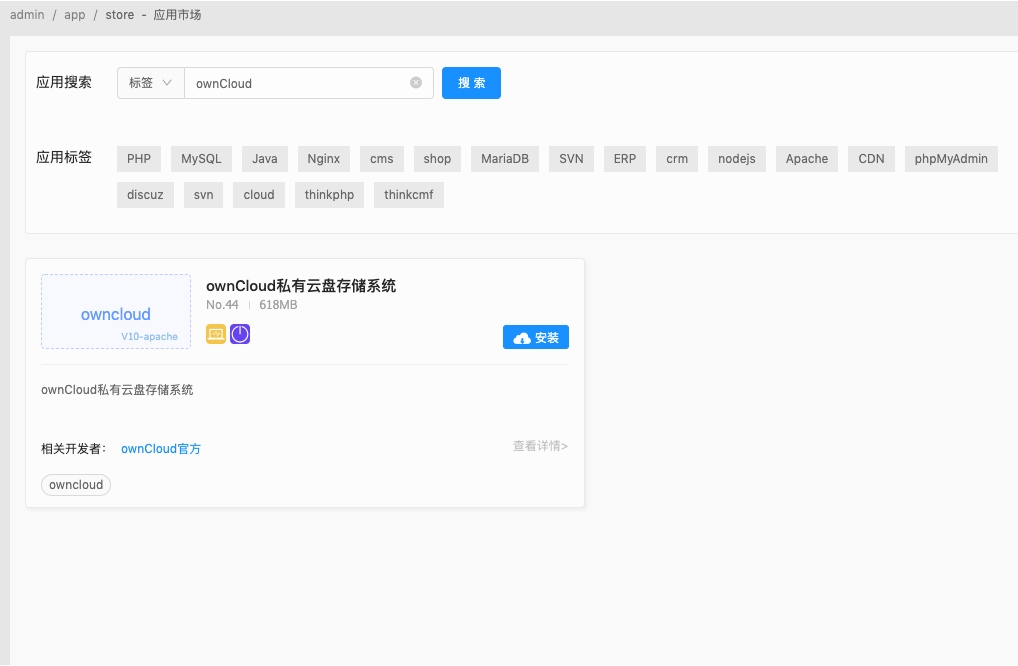Select the thinkcmf tag
The width and height of the screenshot is (1018, 666).
click(408, 195)
